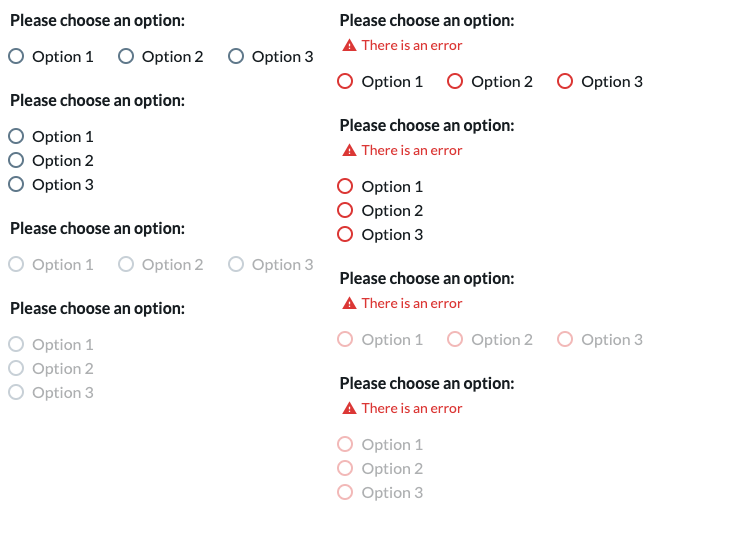Click disabled Option 2 in the greyed inline blue group

tap(126, 264)
